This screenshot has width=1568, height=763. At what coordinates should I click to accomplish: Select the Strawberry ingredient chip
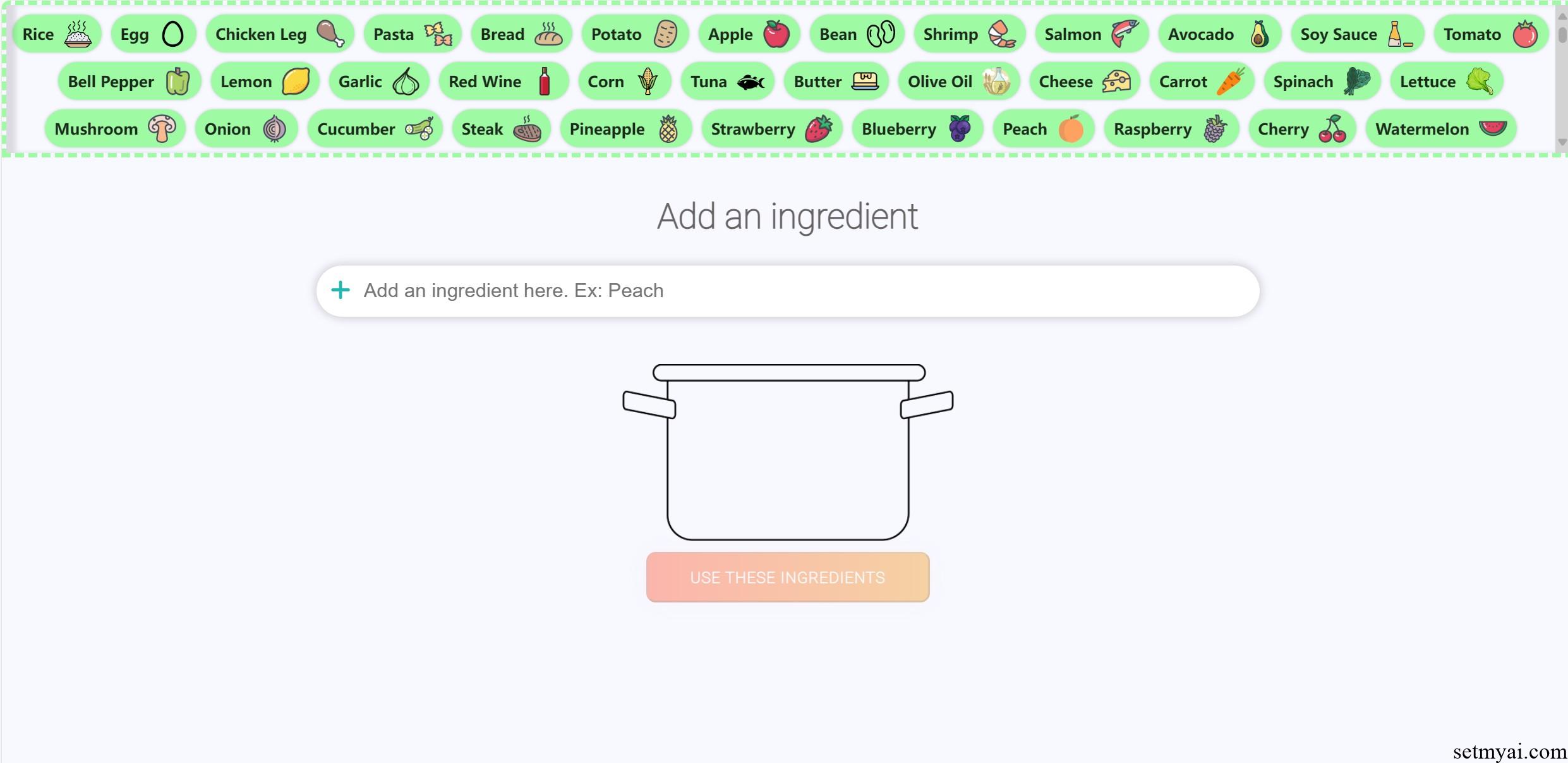click(x=771, y=129)
